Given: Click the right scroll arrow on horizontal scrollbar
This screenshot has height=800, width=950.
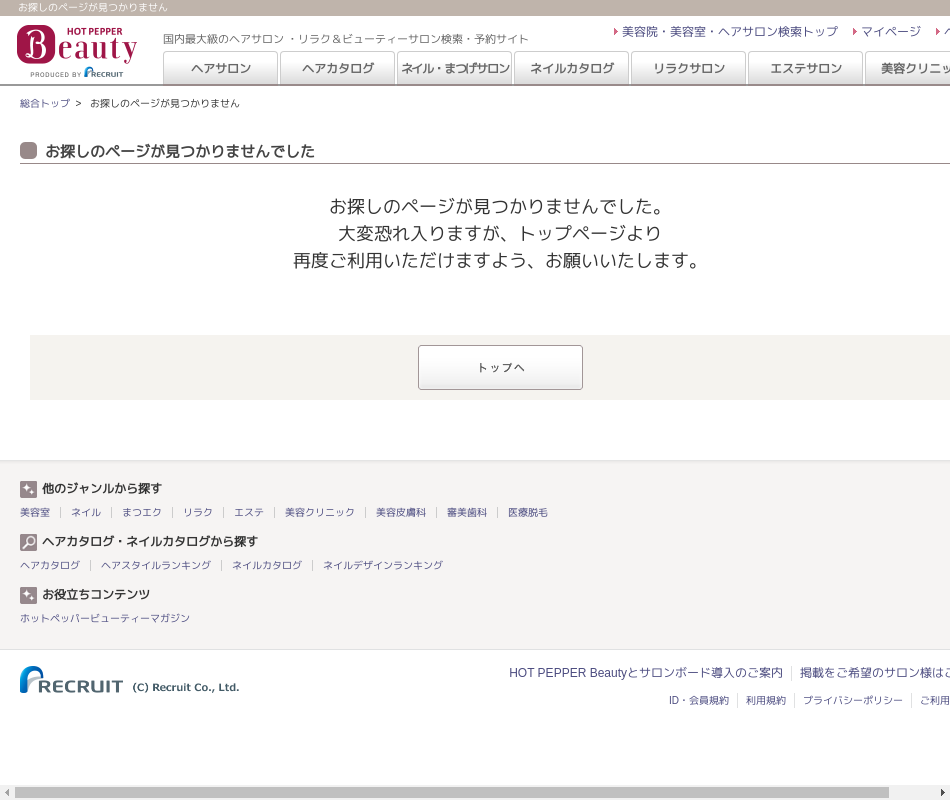Looking at the screenshot, I should [x=942, y=792].
